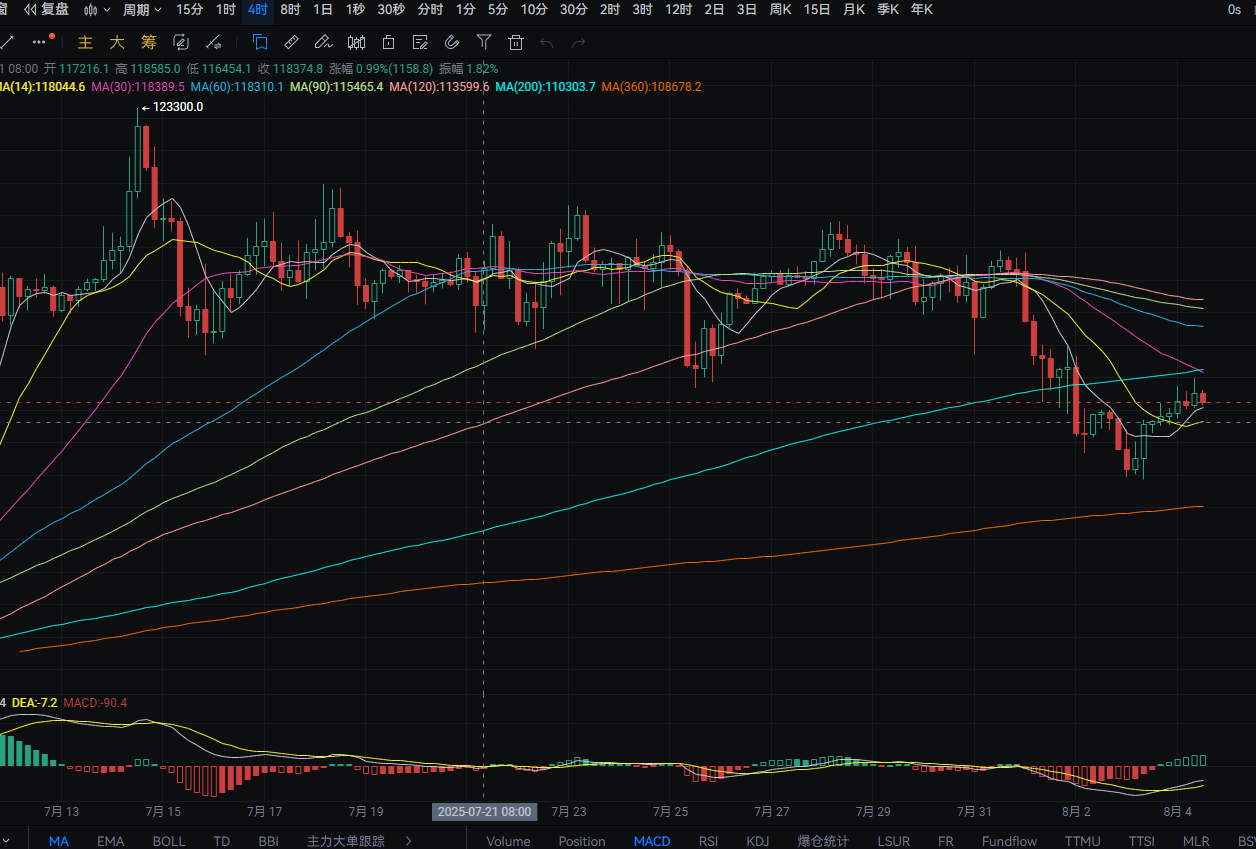The image size is (1256, 849).
Task: Click the 复盘 replay button
Action: 46,10
